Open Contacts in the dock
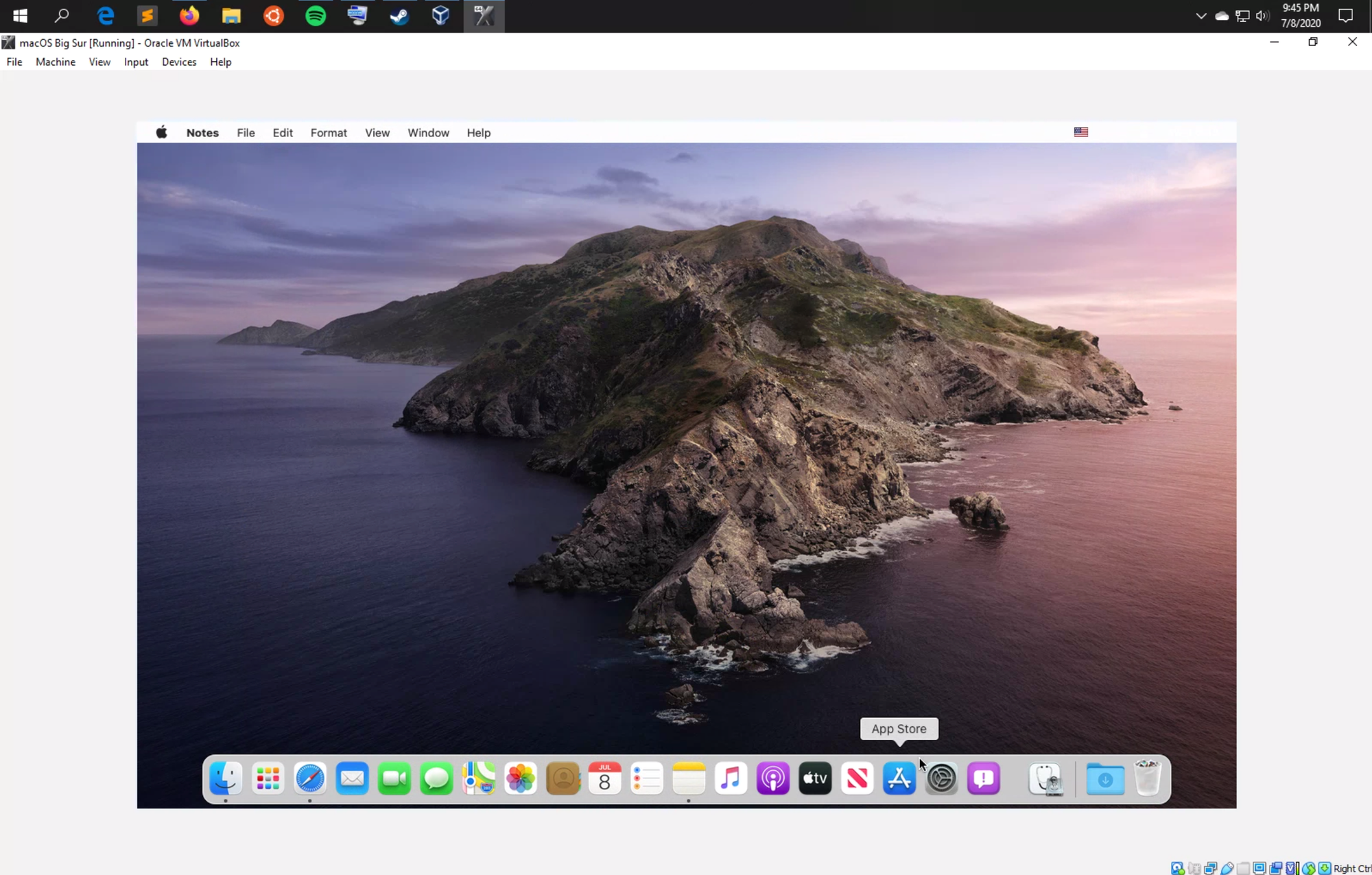 [x=563, y=778]
